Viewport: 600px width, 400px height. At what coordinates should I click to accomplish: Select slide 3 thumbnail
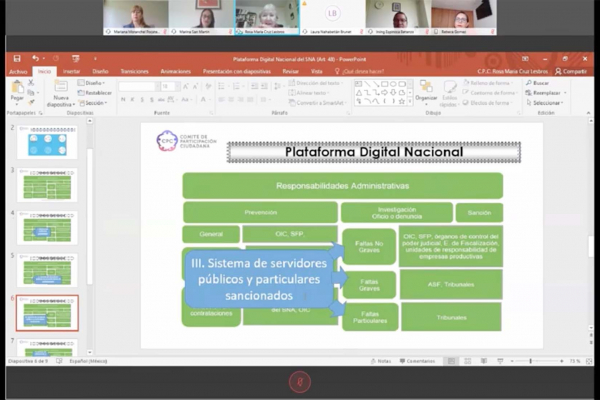point(47,184)
